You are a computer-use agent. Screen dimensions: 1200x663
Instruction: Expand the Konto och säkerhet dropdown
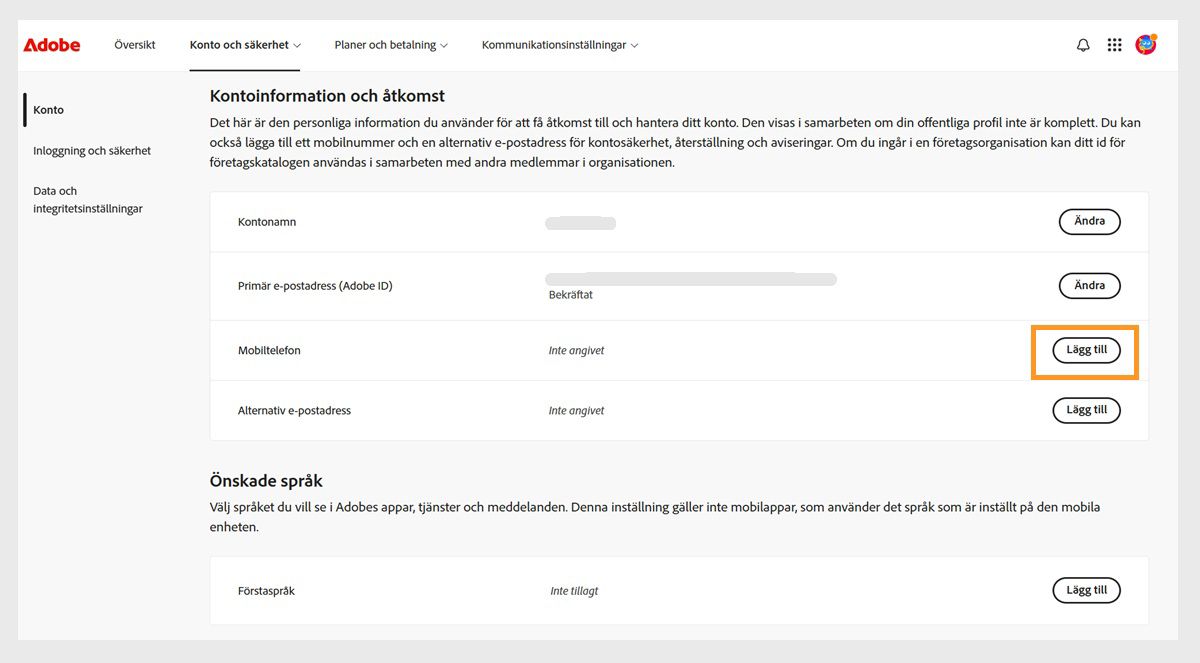(244, 44)
